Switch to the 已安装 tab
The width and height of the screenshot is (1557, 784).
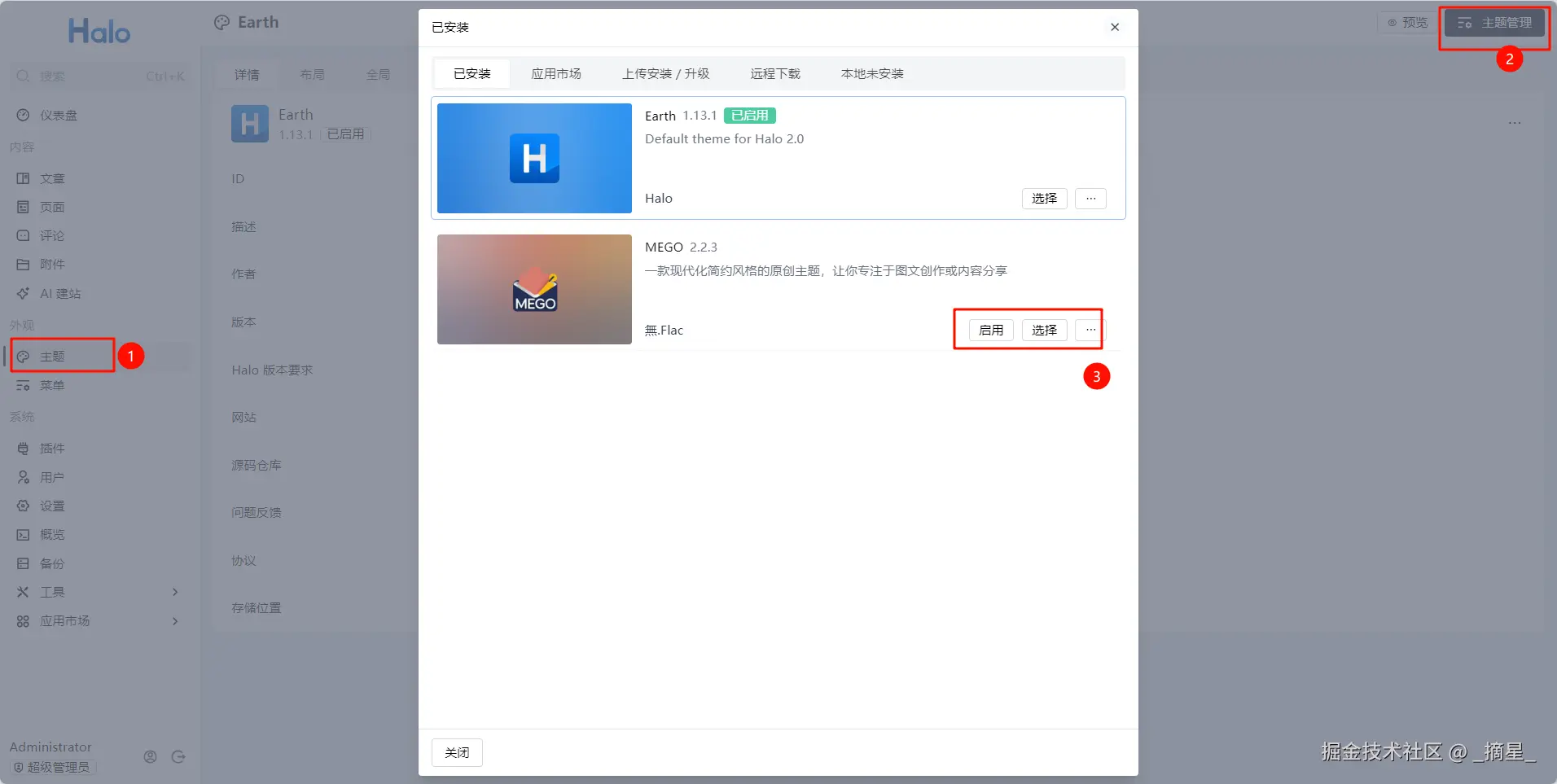tap(472, 74)
